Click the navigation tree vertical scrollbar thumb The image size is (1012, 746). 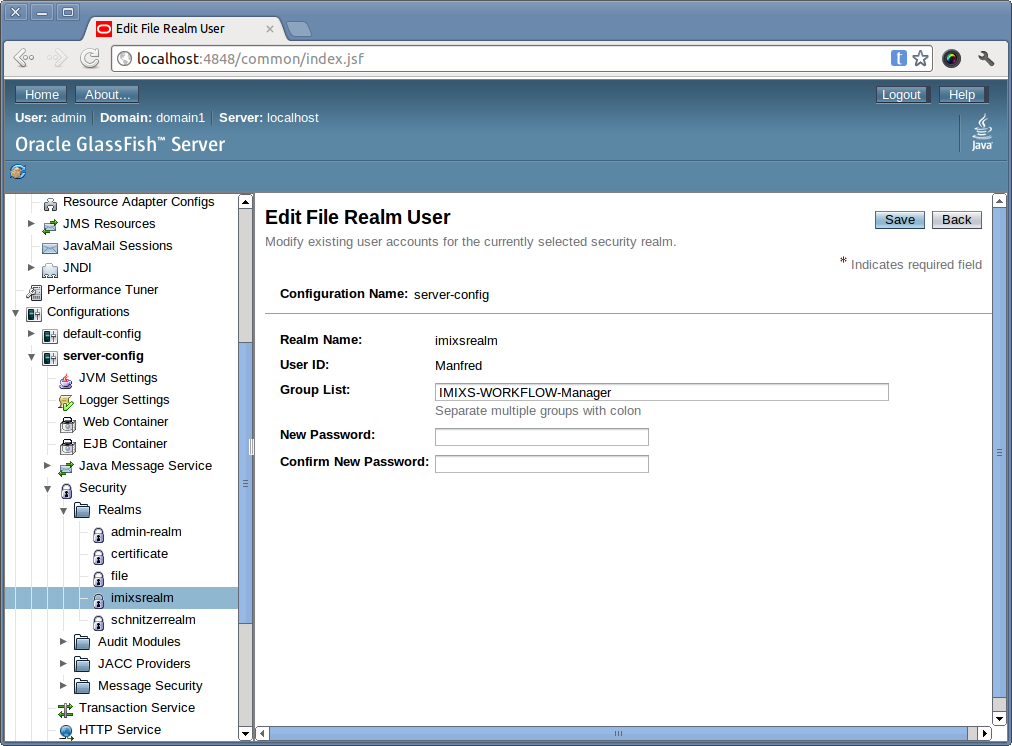[x=245, y=483]
